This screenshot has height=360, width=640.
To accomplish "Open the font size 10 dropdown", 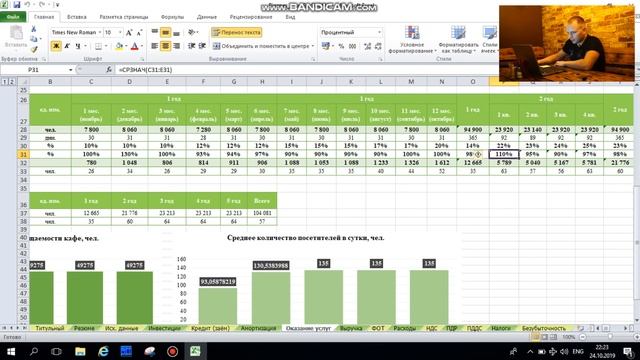I will pos(120,32).
